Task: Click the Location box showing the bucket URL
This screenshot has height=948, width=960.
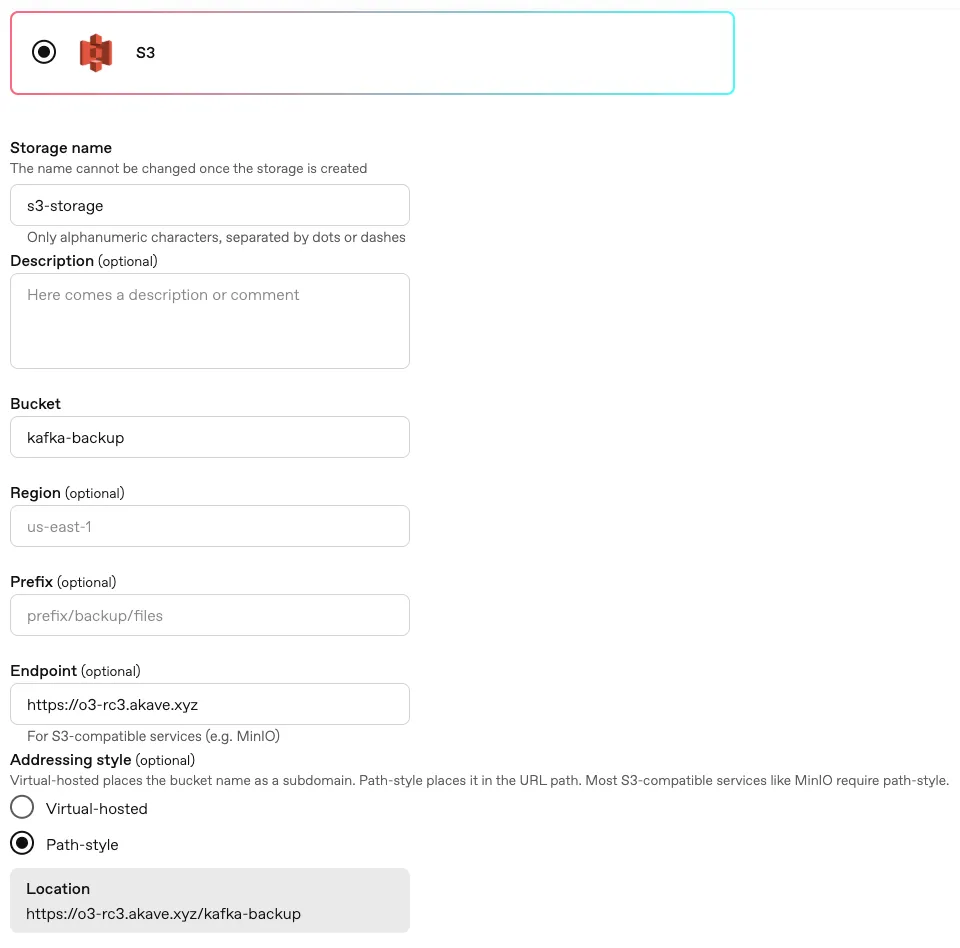Action: [209, 900]
